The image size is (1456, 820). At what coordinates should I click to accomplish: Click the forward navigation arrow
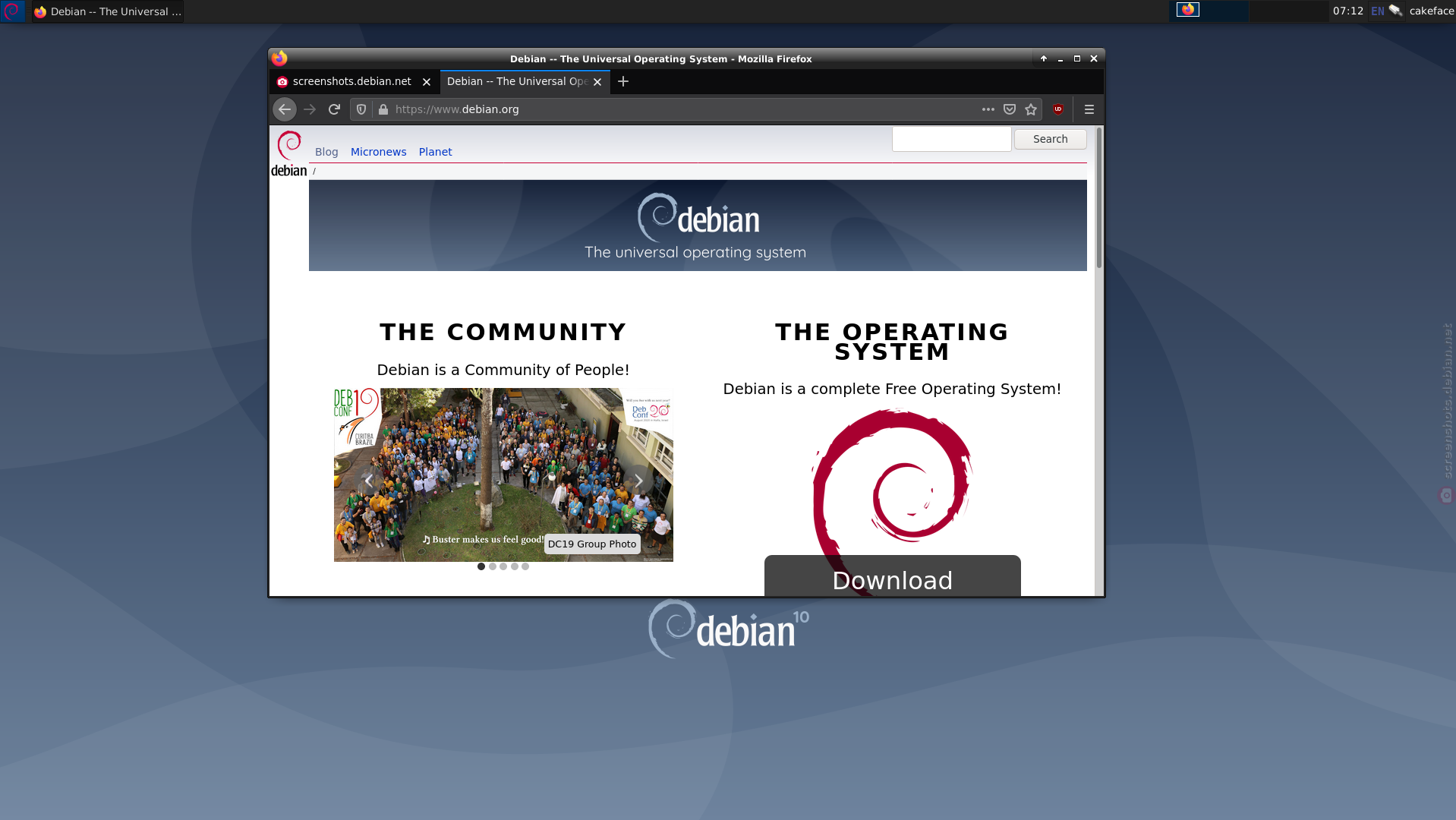point(310,109)
